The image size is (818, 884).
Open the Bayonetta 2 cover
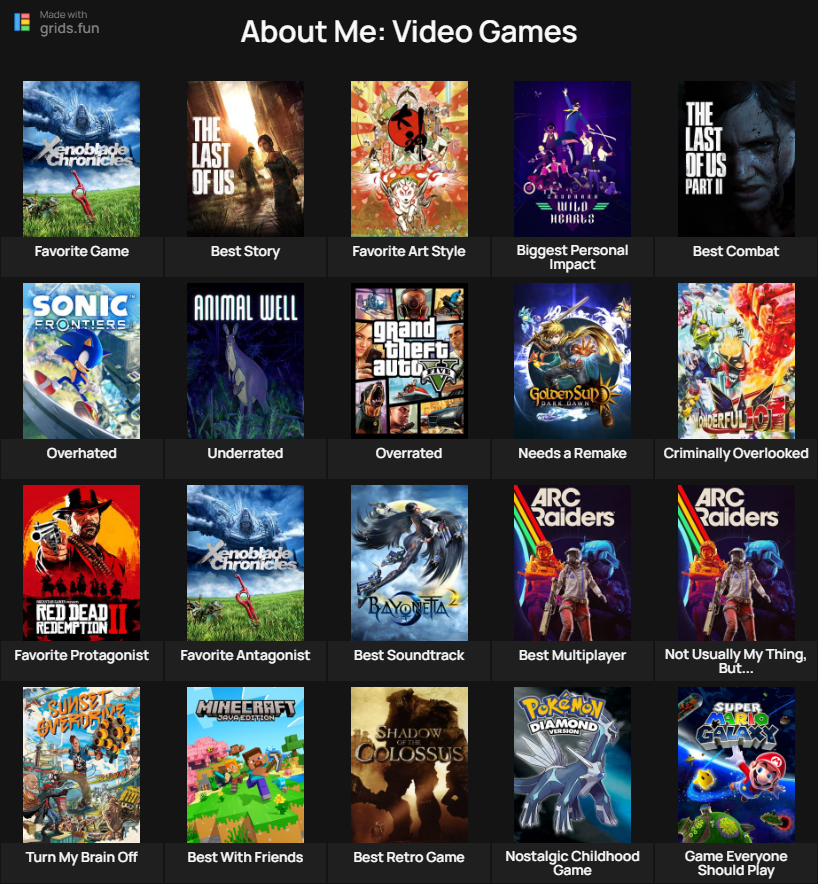[409, 563]
